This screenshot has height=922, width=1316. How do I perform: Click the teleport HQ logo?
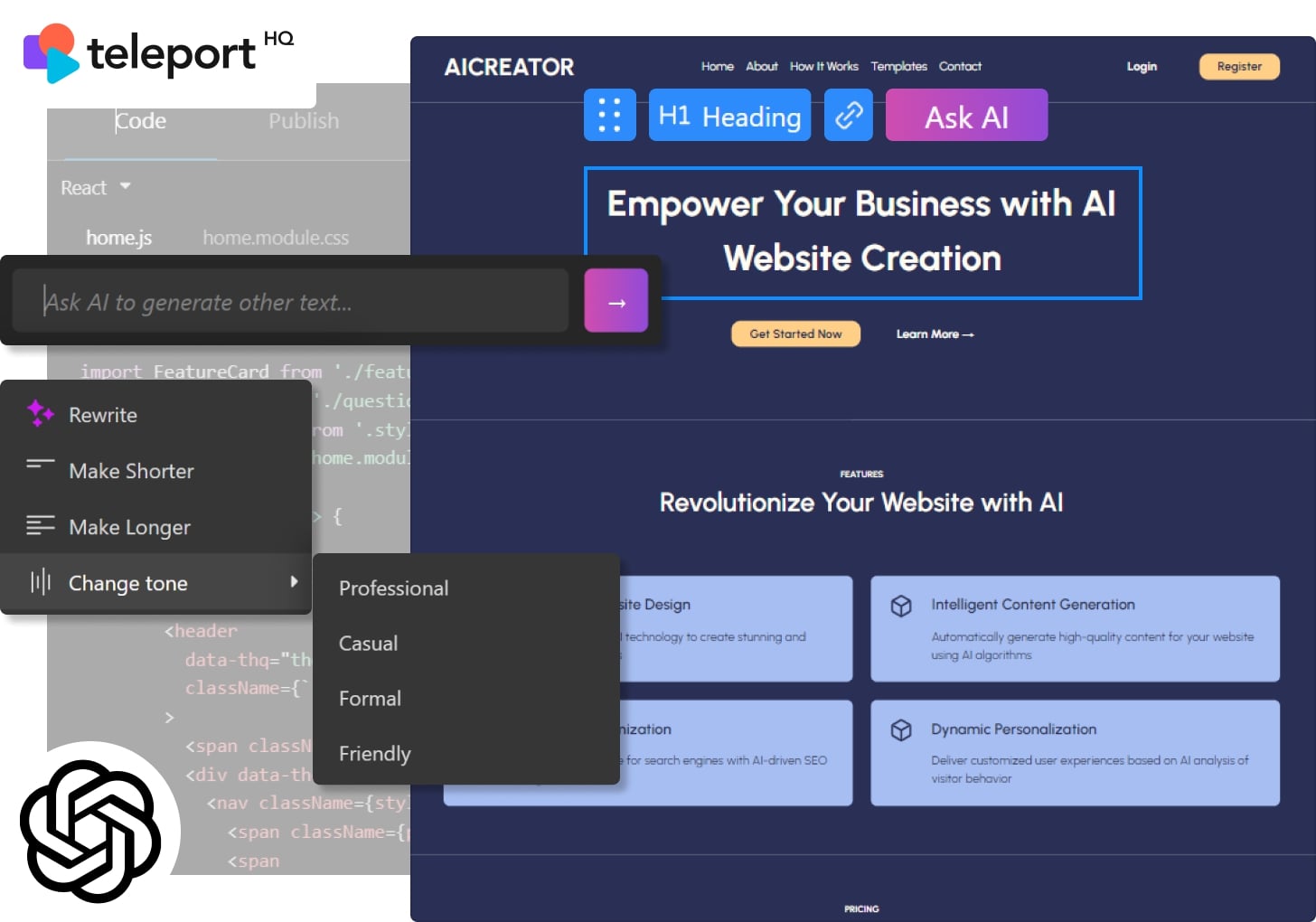[x=158, y=52]
